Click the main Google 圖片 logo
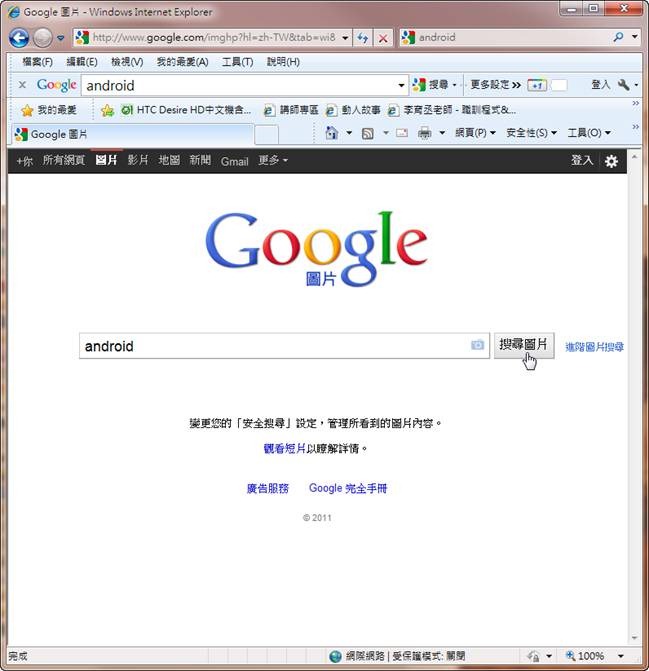The height and width of the screenshot is (671, 649). tap(317, 249)
